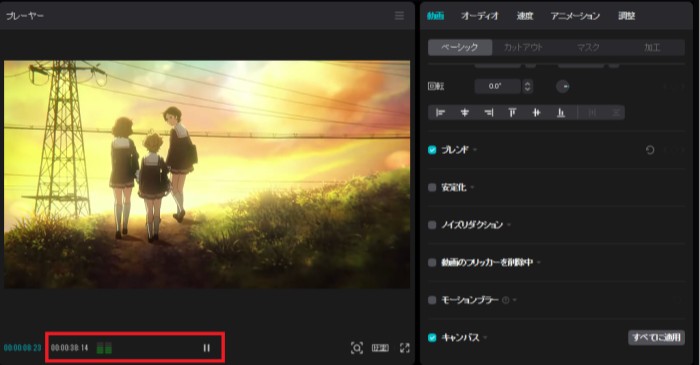The image size is (700, 365).
Task: Click the 回転 angle field showing 0.0°
Action: [497, 86]
